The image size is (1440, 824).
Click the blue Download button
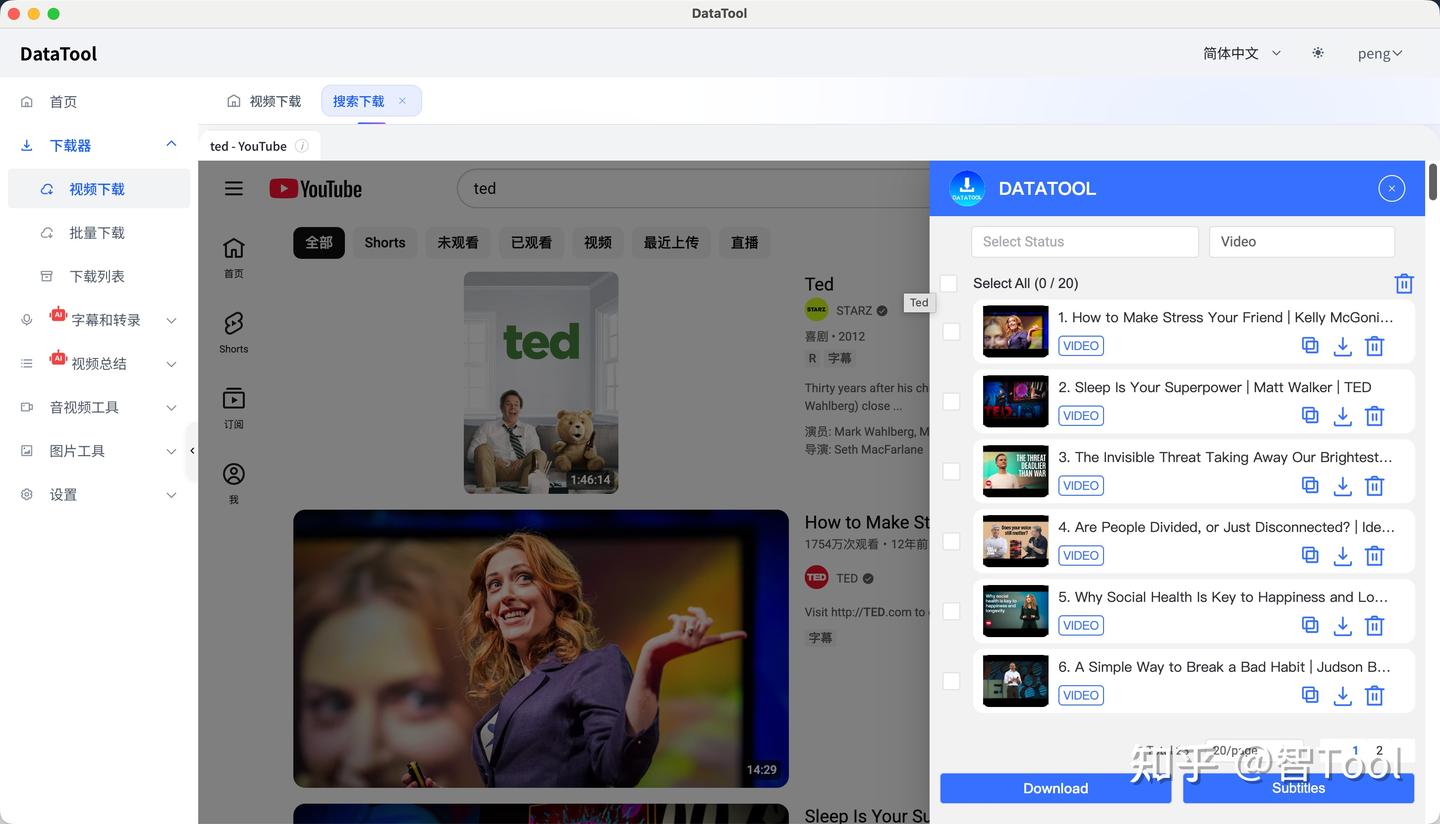click(x=1055, y=788)
